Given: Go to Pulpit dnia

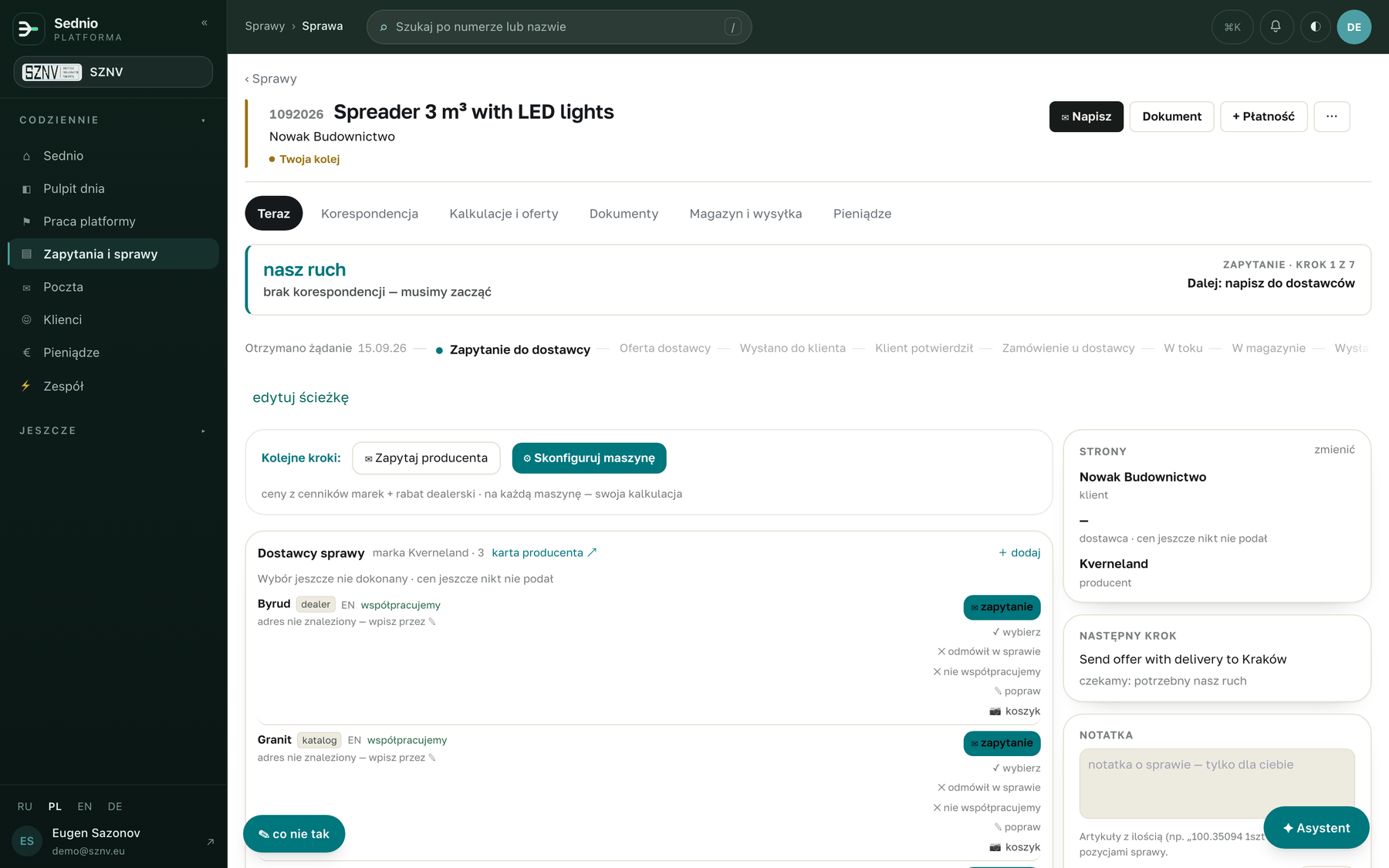Looking at the screenshot, I should [x=113, y=188].
